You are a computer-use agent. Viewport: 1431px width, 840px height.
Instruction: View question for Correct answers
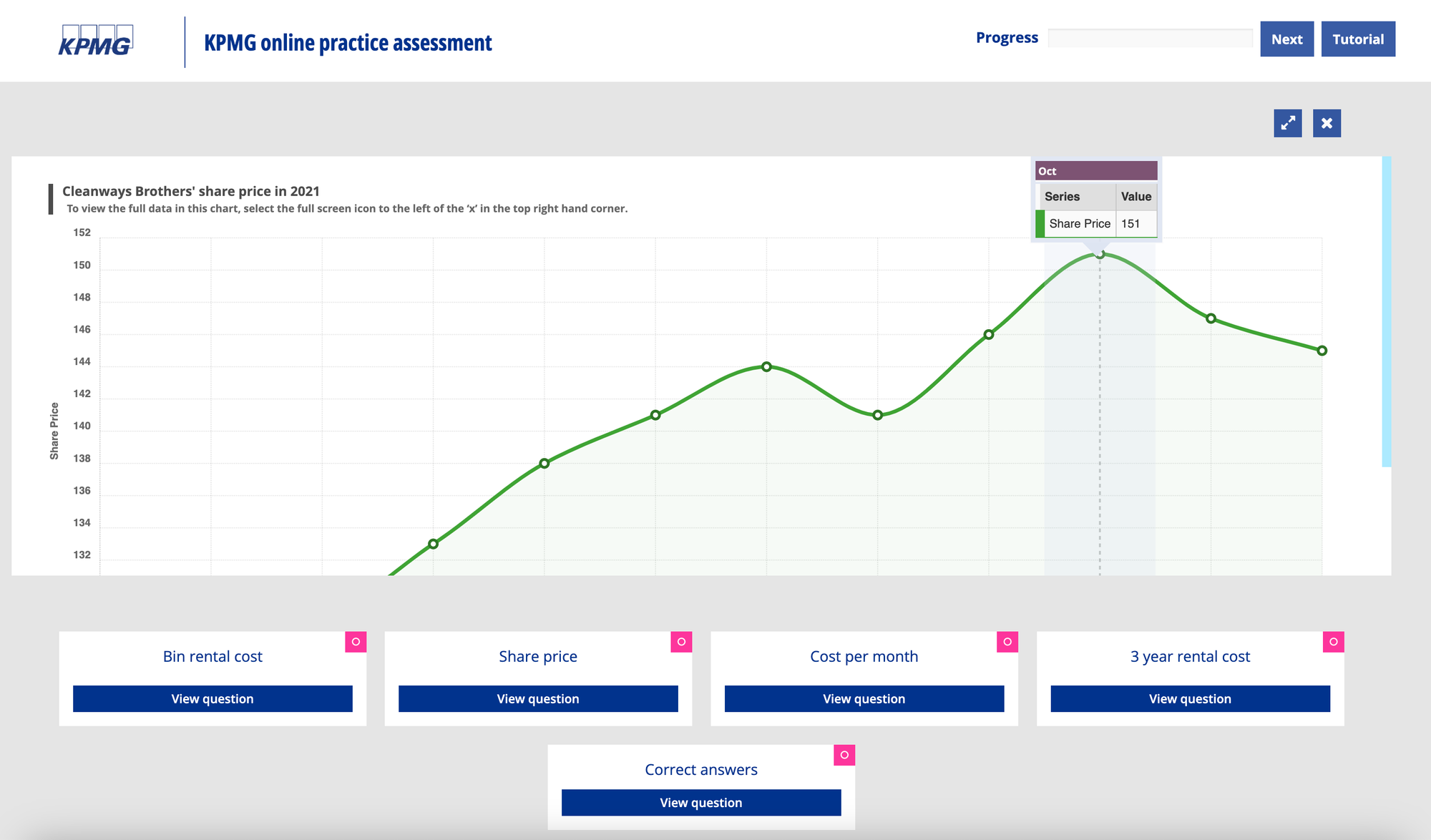(x=700, y=802)
